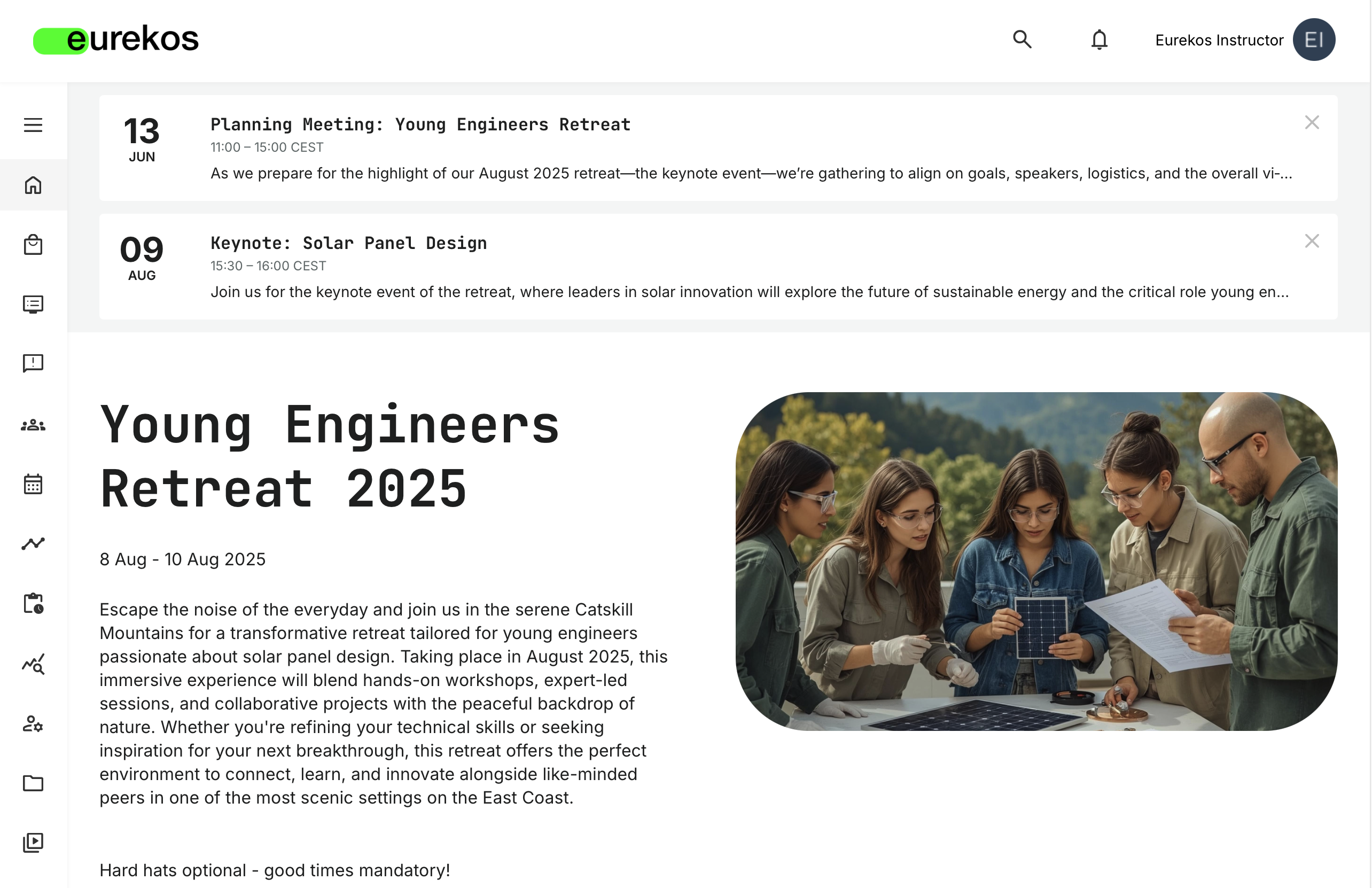The width and height of the screenshot is (1372, 888).
Task: Open the trend line analytics icon
Action: click(x=33, y=544)
